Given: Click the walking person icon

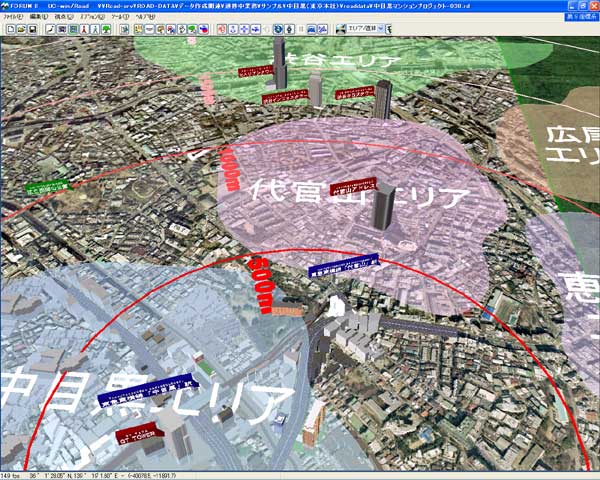Looking at the screenshot, I should [95, 29].
